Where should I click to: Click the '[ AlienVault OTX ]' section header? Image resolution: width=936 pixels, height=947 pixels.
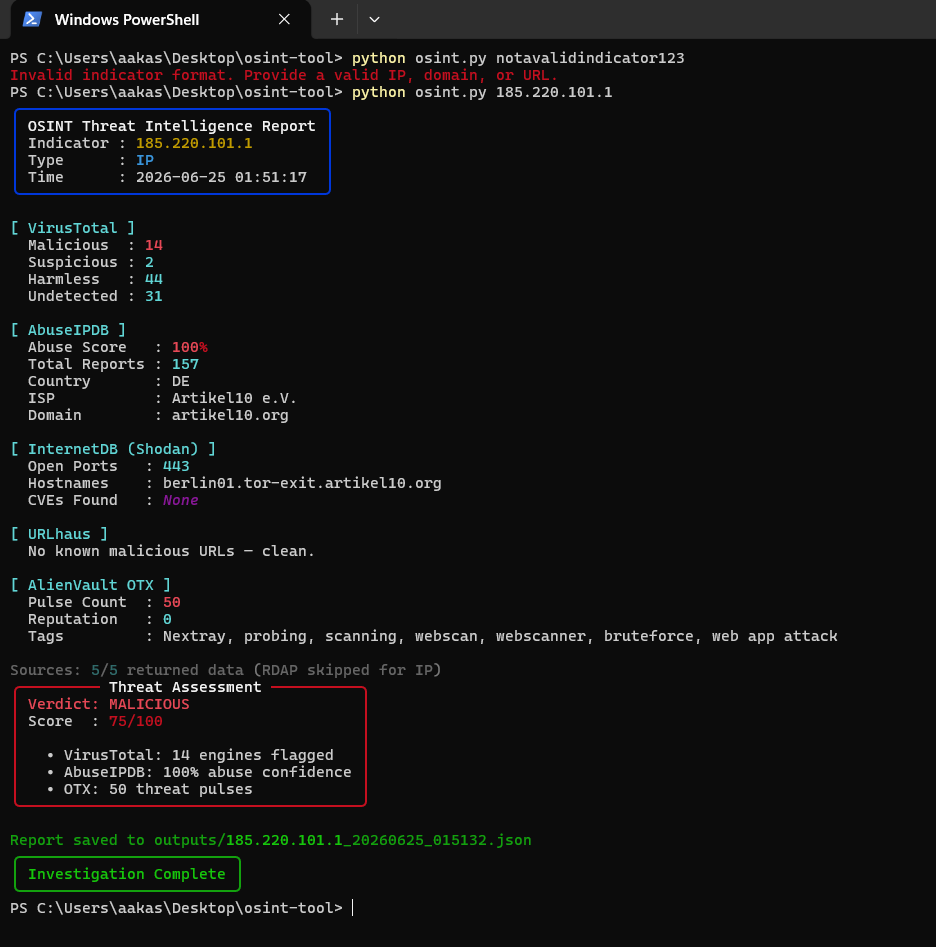[x=91, y=585]
